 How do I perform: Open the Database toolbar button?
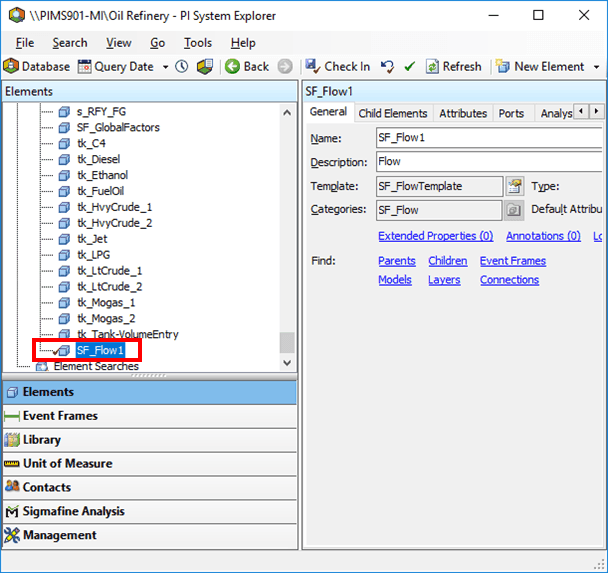[x=37, y=67]
